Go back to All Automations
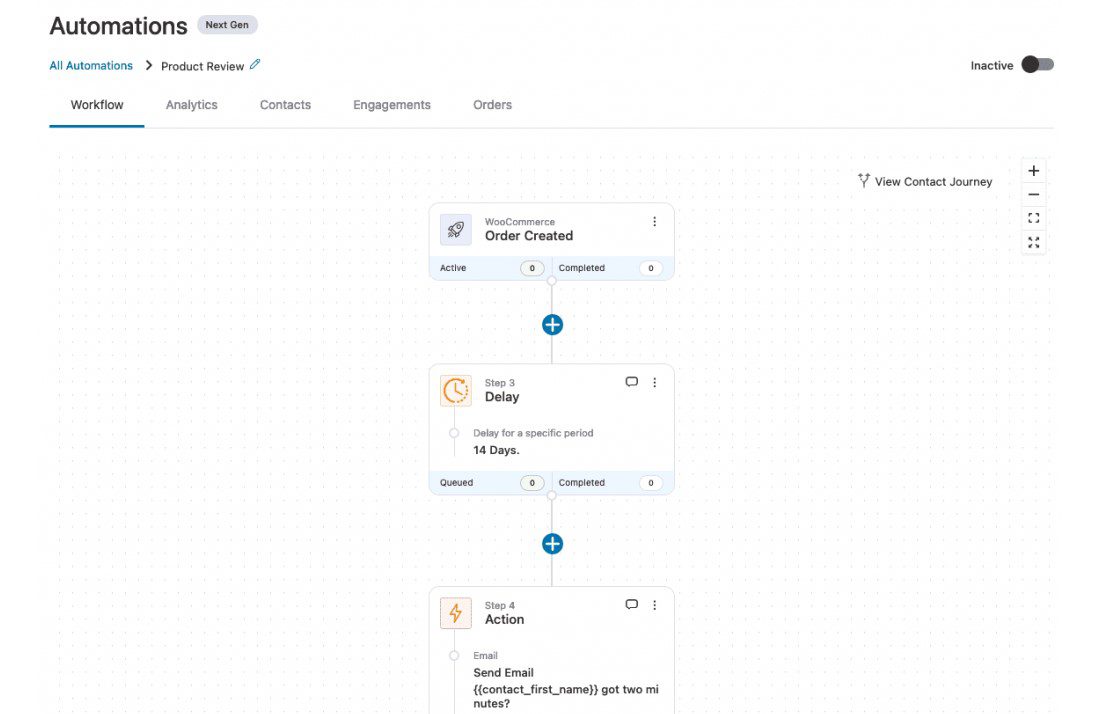1100x714 pixels. (x=90, y=65)
